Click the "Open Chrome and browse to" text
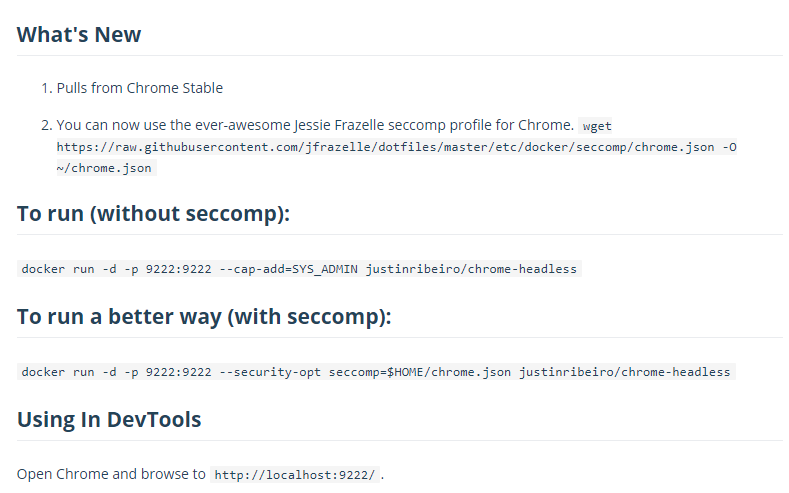Image resolution: width=789 pixels, height=493 pixels. [111, 474]
